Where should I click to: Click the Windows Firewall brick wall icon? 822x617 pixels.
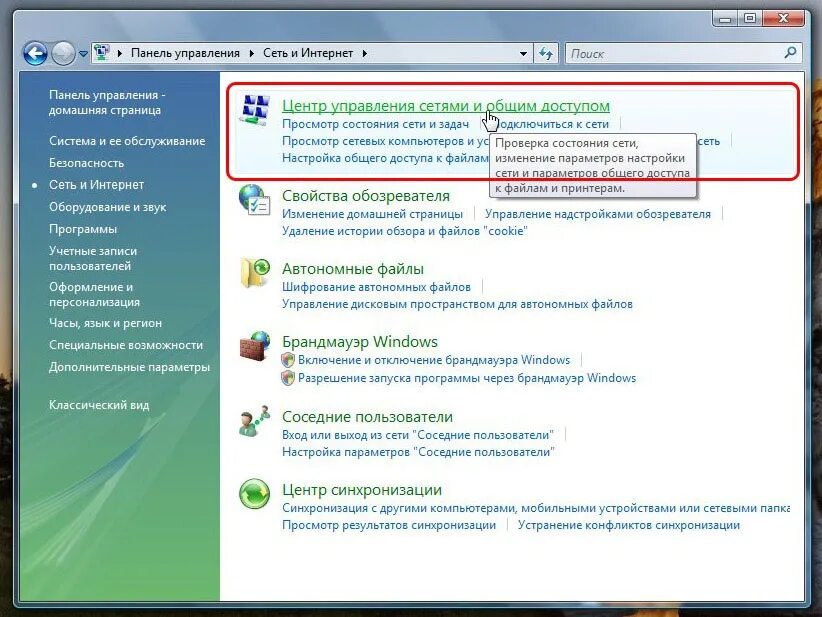click(x=255, y=346)
